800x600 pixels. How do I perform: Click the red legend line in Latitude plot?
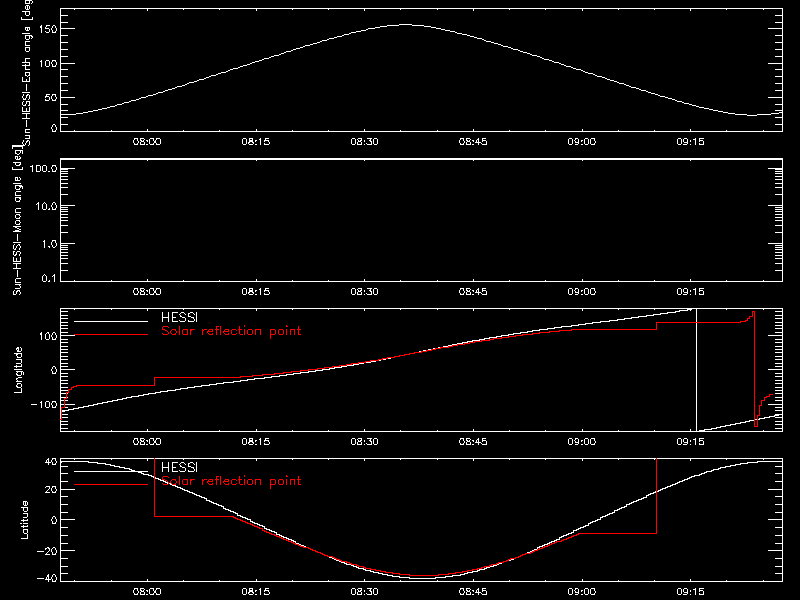pyautogui.click(x=111, y=484)
